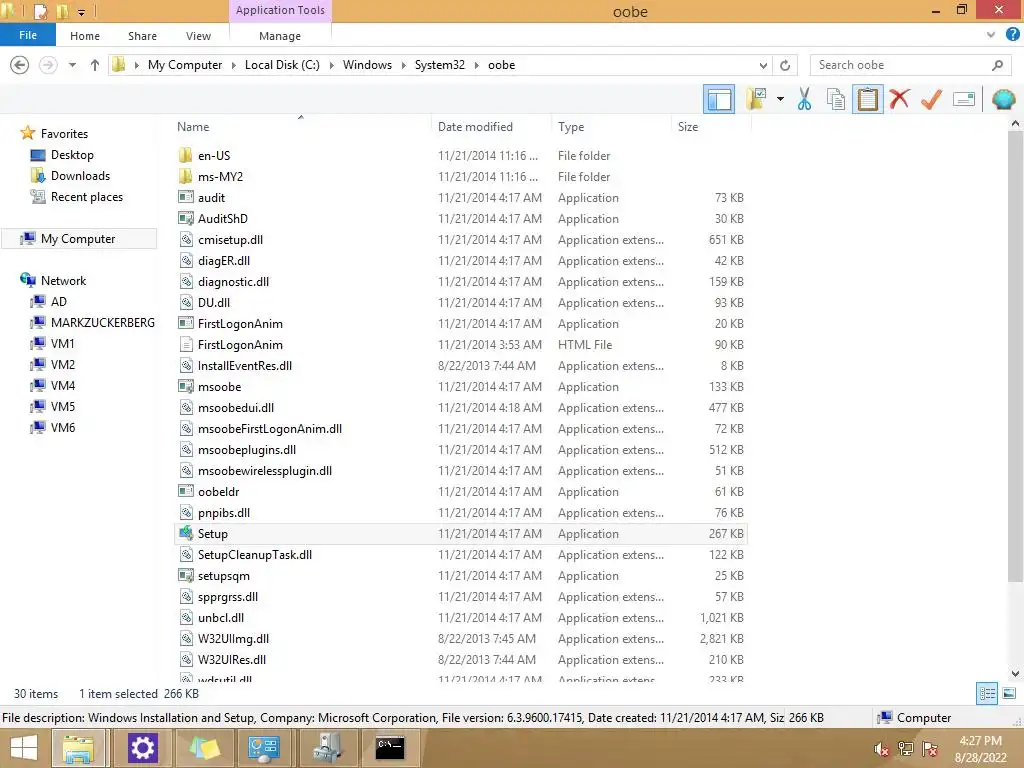The width and height of the screenshot is (1024, 768).
Task: Click the folder options toolbar icon
Action: (756, 99)
